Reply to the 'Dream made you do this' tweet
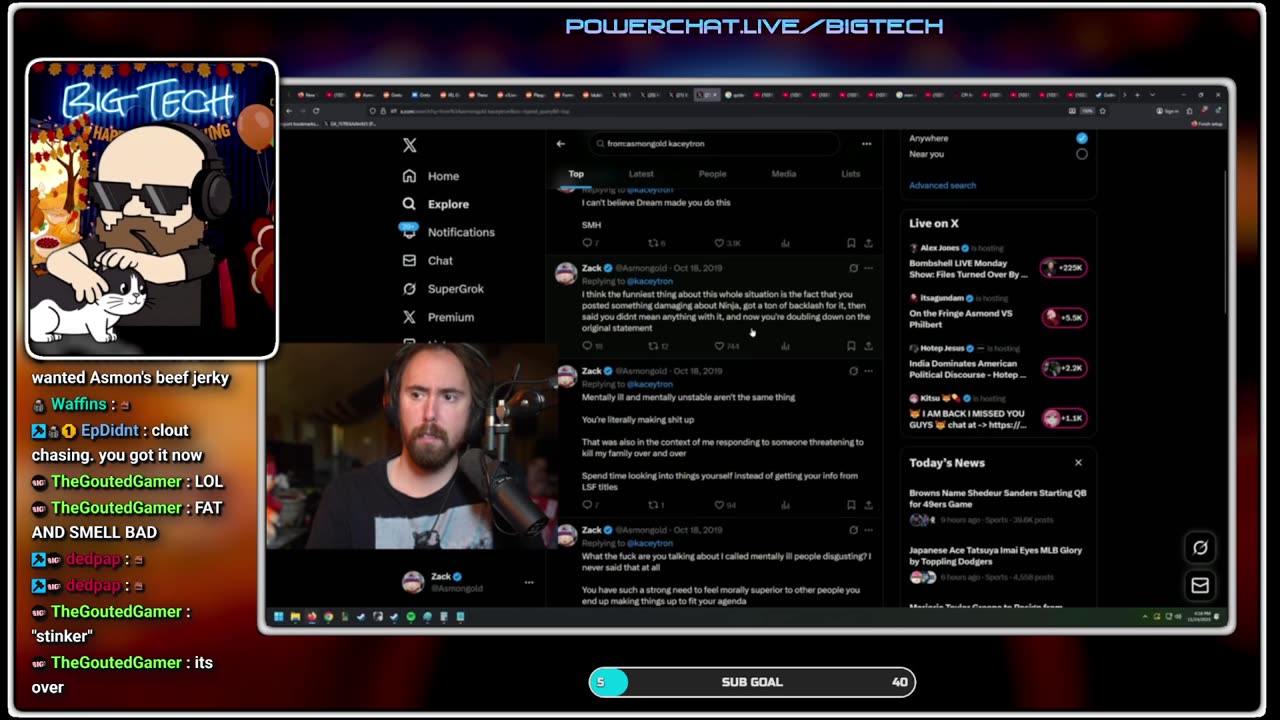Image resolution: width=1280 pixels, height=720 pixels. tap(590, 243)
